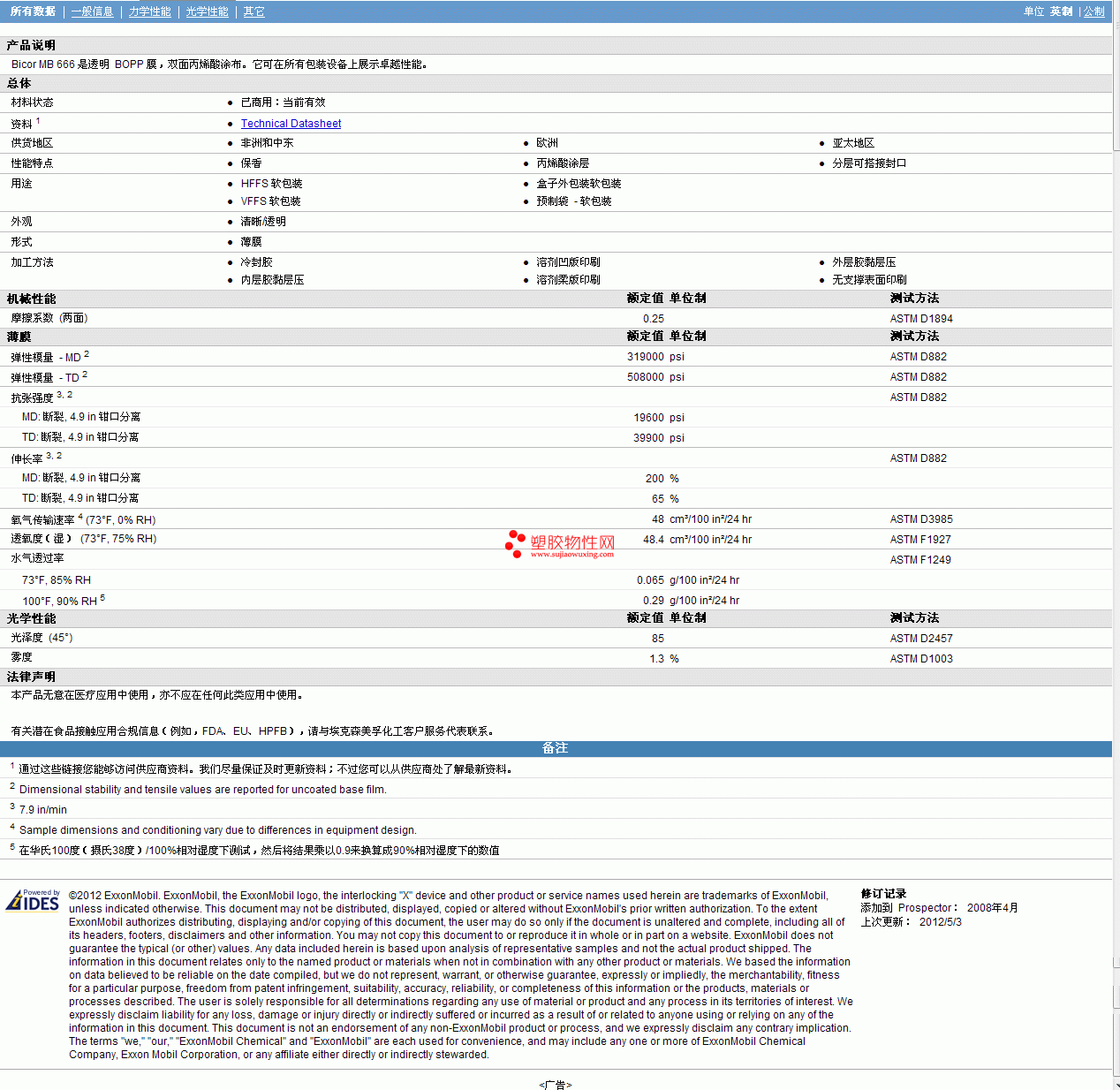Click the 分层可搭接封口 feature entry
The image size is (1120, 1090).
point(869,163)
